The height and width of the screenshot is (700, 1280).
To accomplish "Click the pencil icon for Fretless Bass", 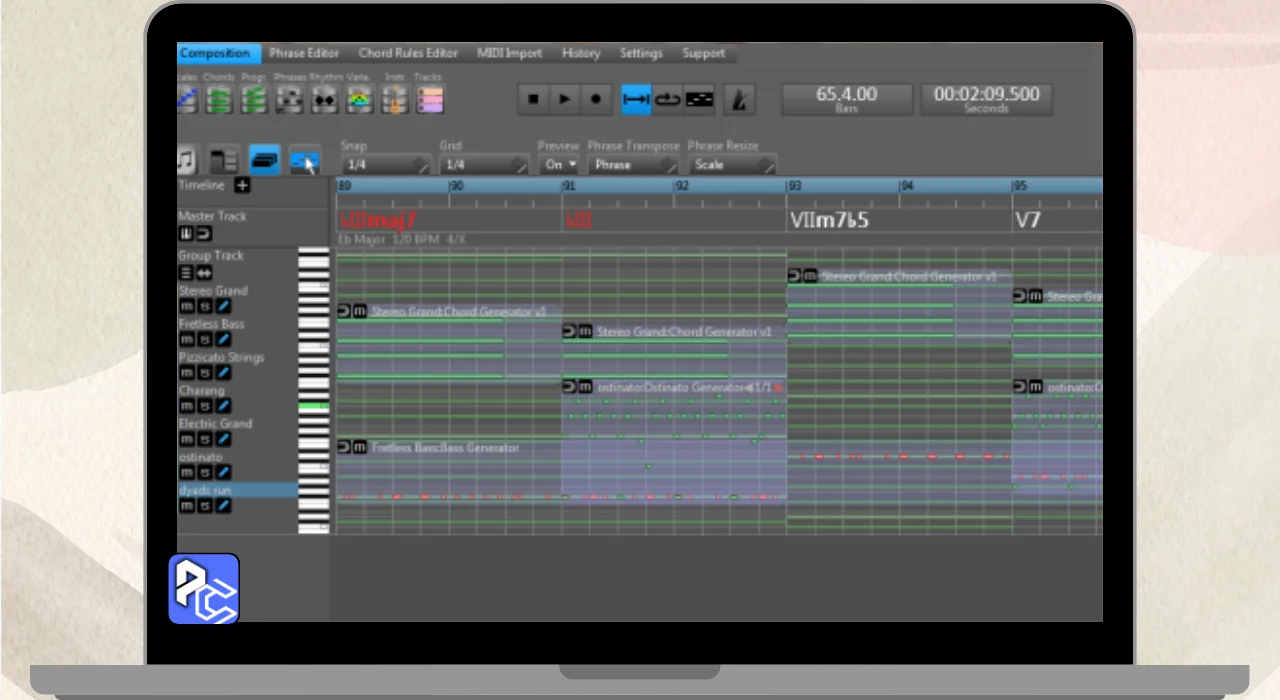I will click(x=223, y=340).
